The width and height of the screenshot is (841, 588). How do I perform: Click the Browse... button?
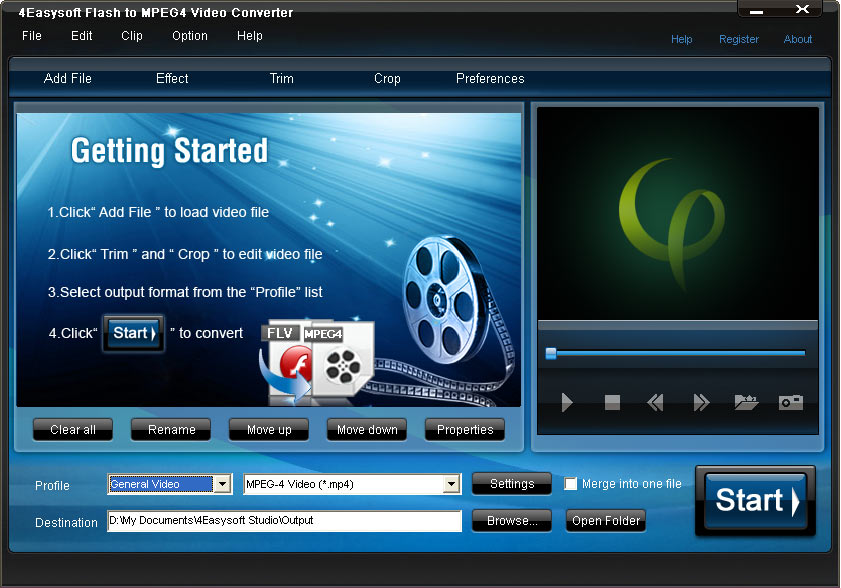pyautogui.click(x=512, y=521)
